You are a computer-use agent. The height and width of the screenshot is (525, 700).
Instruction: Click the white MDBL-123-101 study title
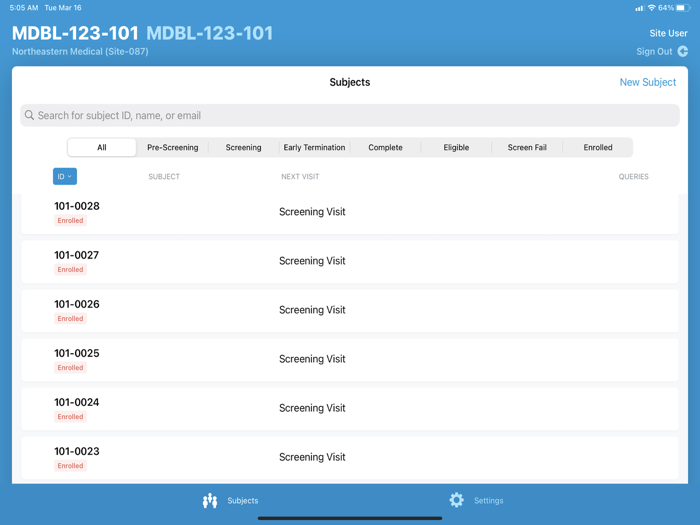point(75,33)
